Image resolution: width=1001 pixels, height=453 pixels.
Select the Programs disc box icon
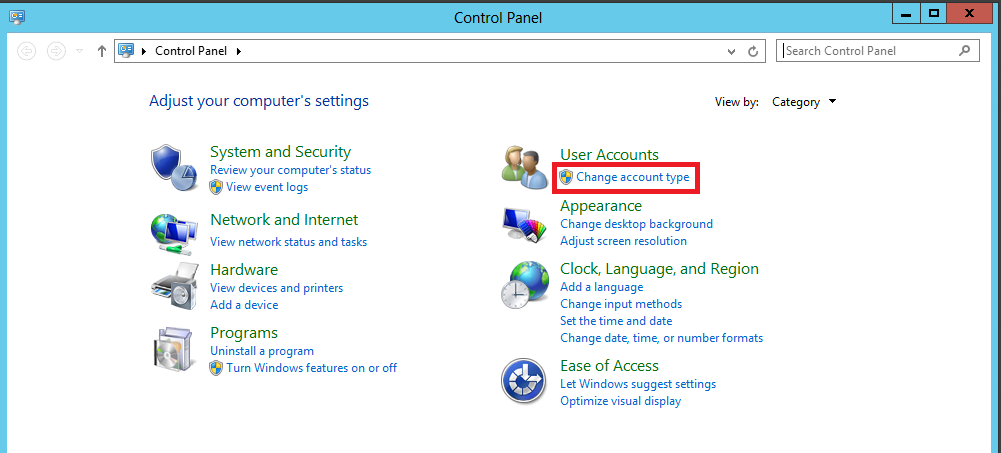point(174,350)
